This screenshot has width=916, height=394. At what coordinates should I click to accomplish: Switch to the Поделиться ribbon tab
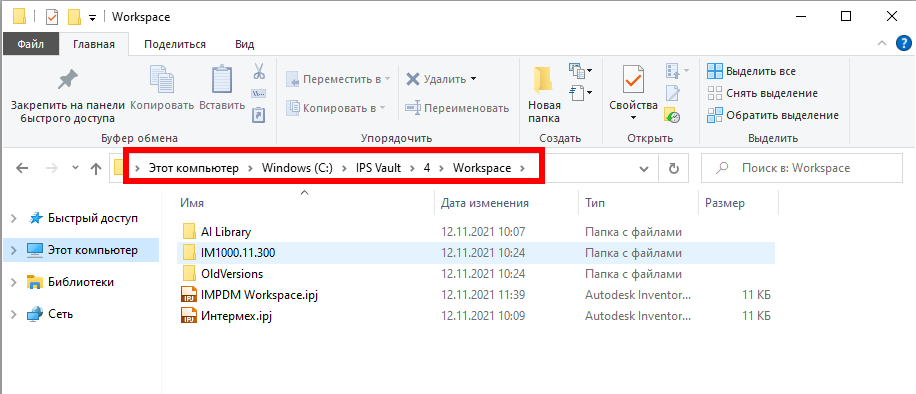click(x=175, y=44)
